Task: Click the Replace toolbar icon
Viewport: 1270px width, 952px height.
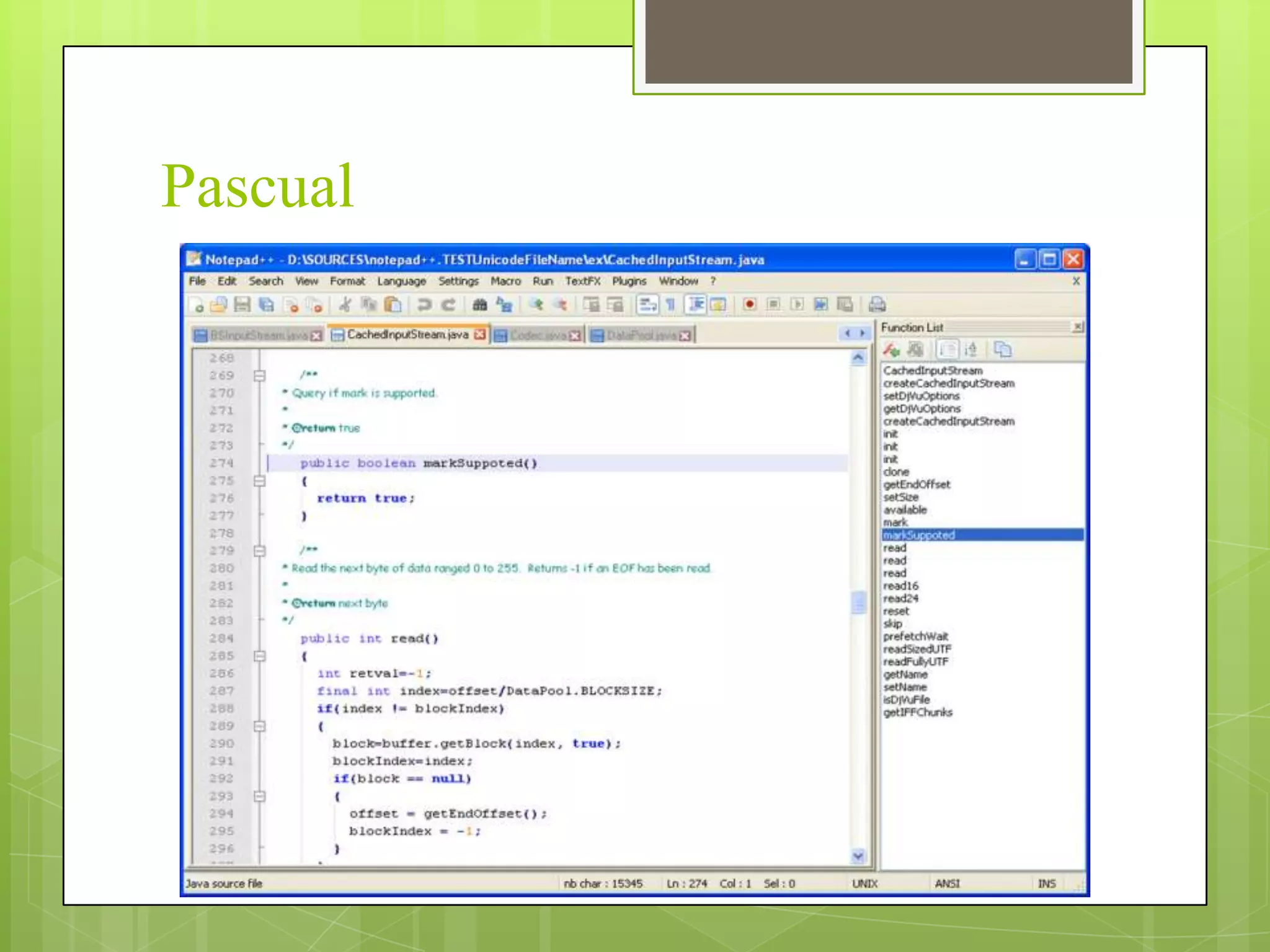Action: [x=504, y=304]
